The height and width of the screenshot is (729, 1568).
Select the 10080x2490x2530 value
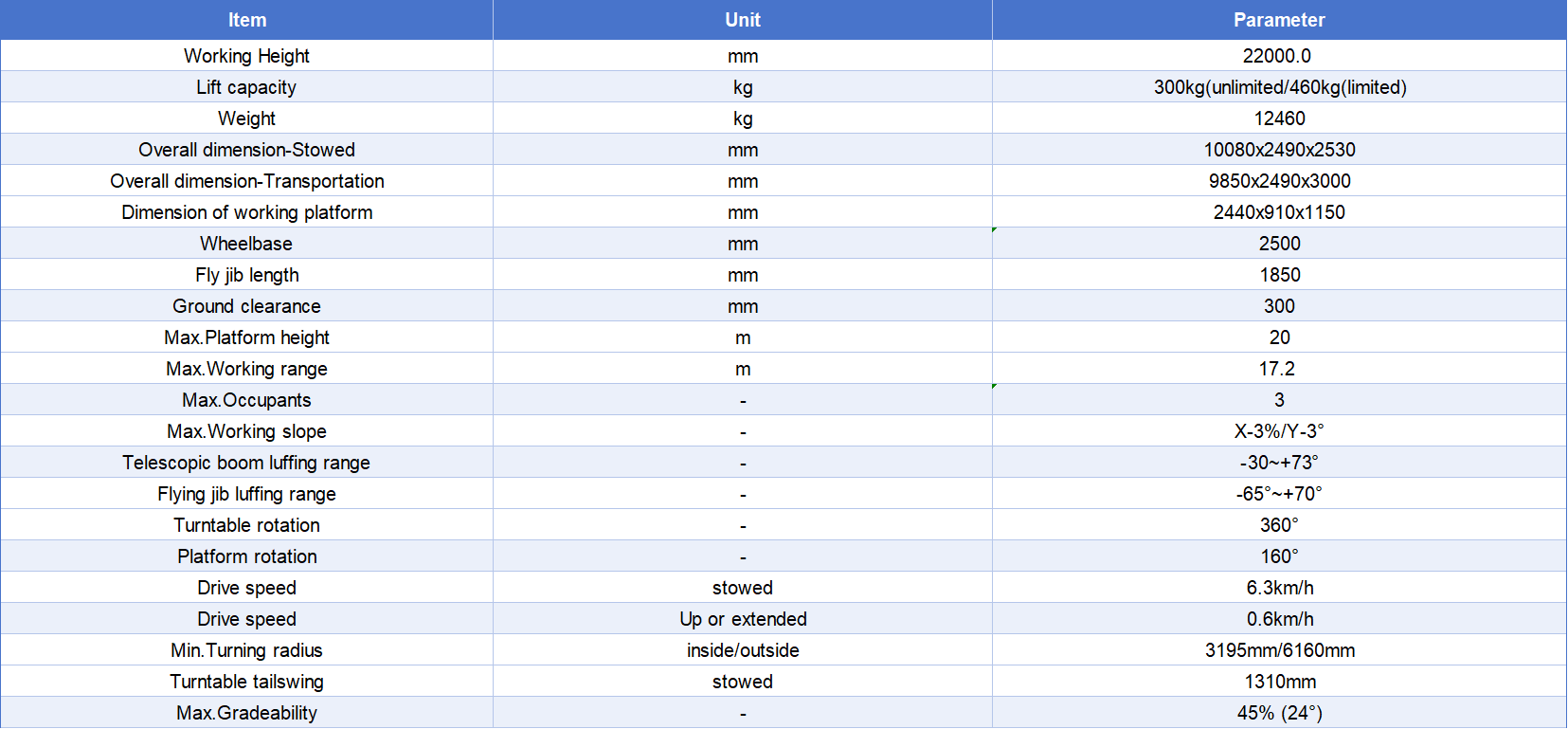pos(1279,150)
